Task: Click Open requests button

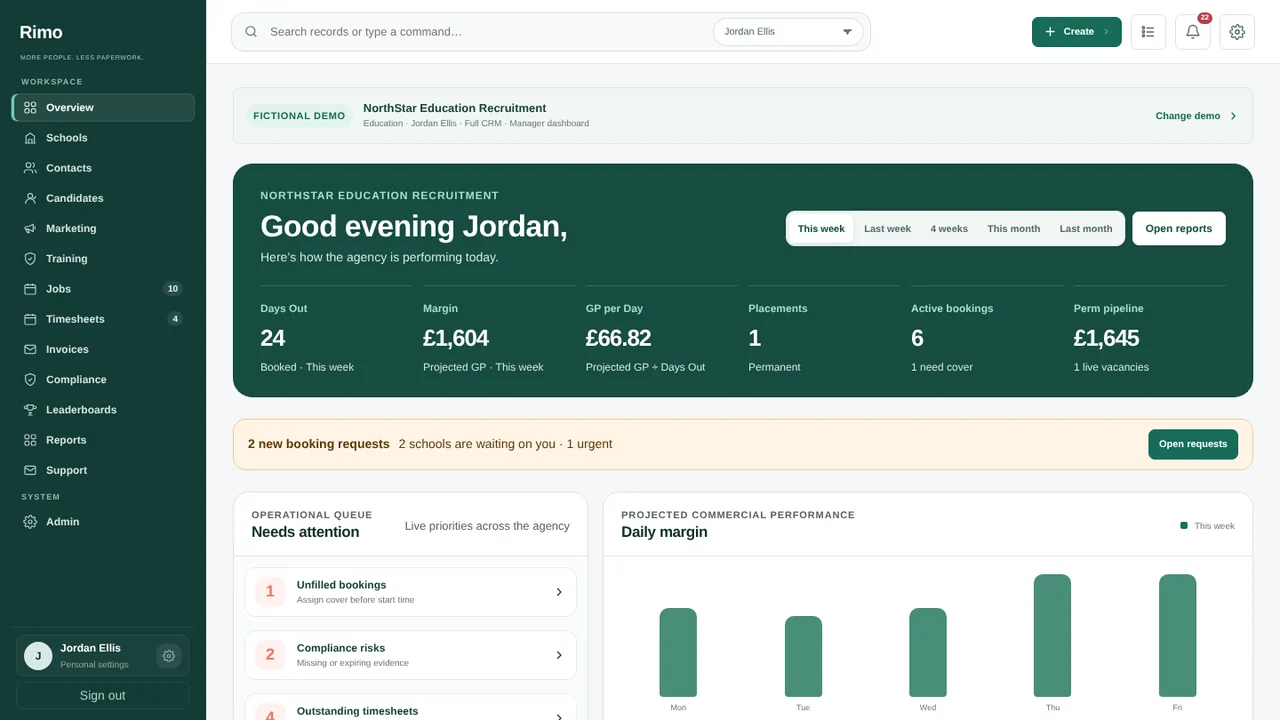Action: tap(1193, 444)
